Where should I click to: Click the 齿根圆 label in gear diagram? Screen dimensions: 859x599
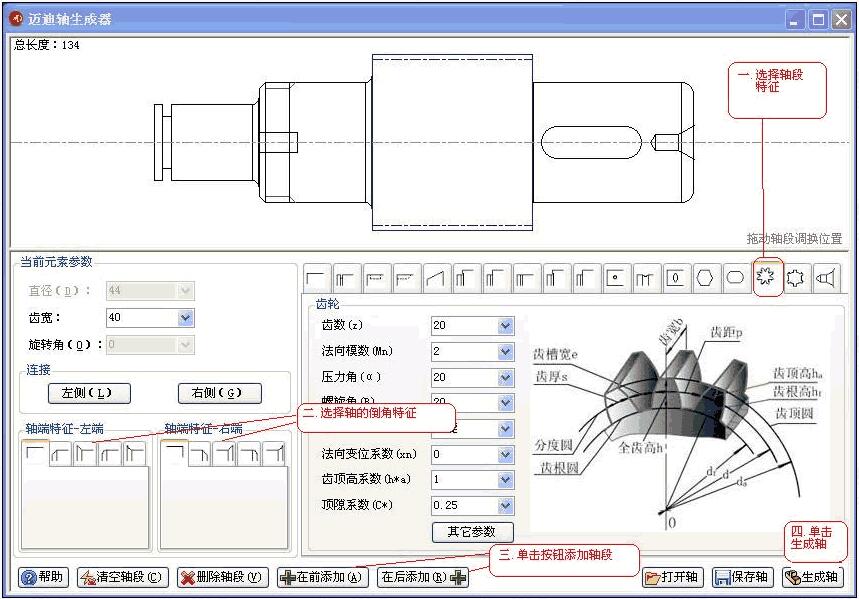pos(559,468)
